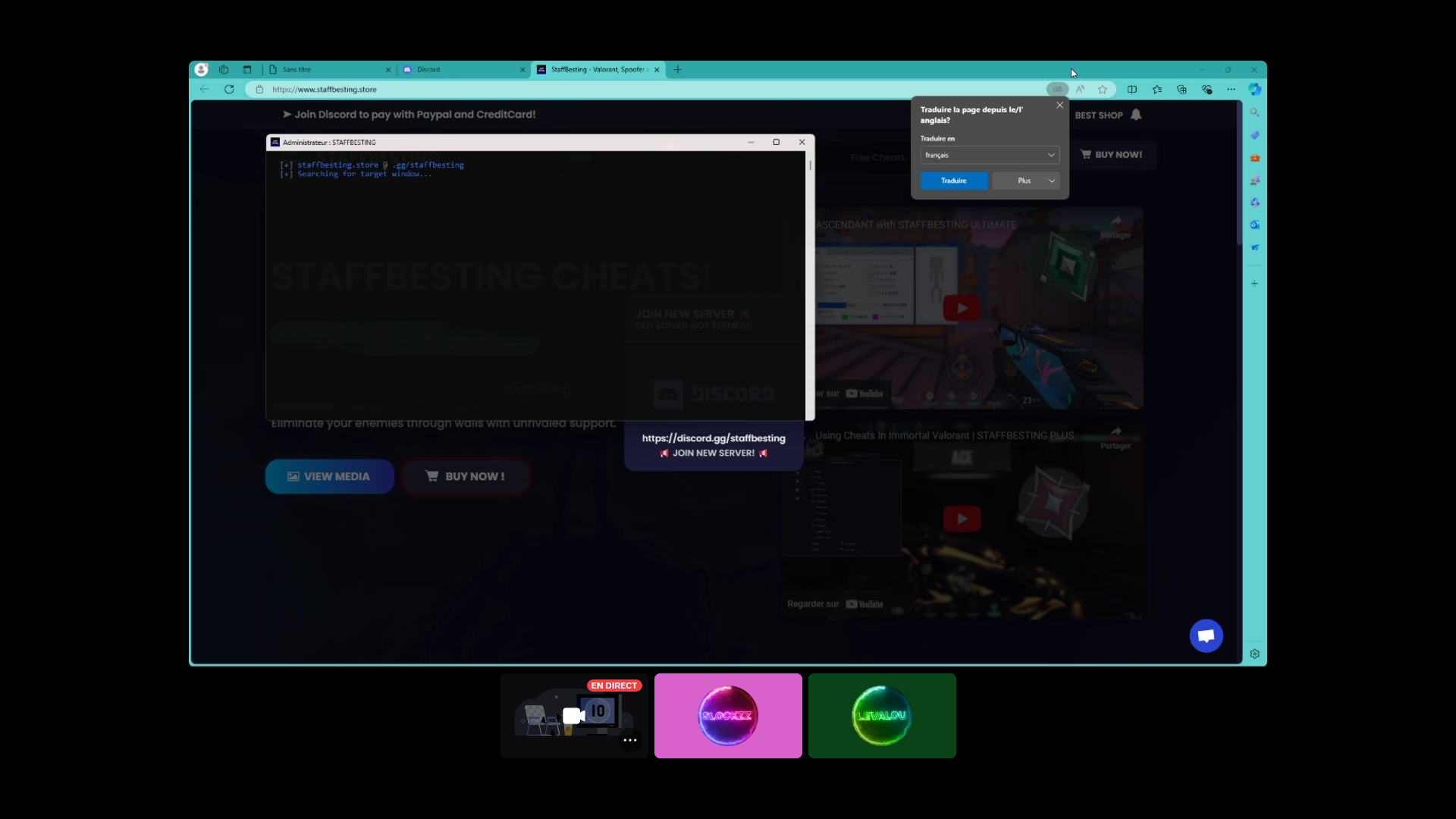Click the top BUY NOW! cart button
The height and width of the screenshot is (819, 1456).
point(1112,155)
